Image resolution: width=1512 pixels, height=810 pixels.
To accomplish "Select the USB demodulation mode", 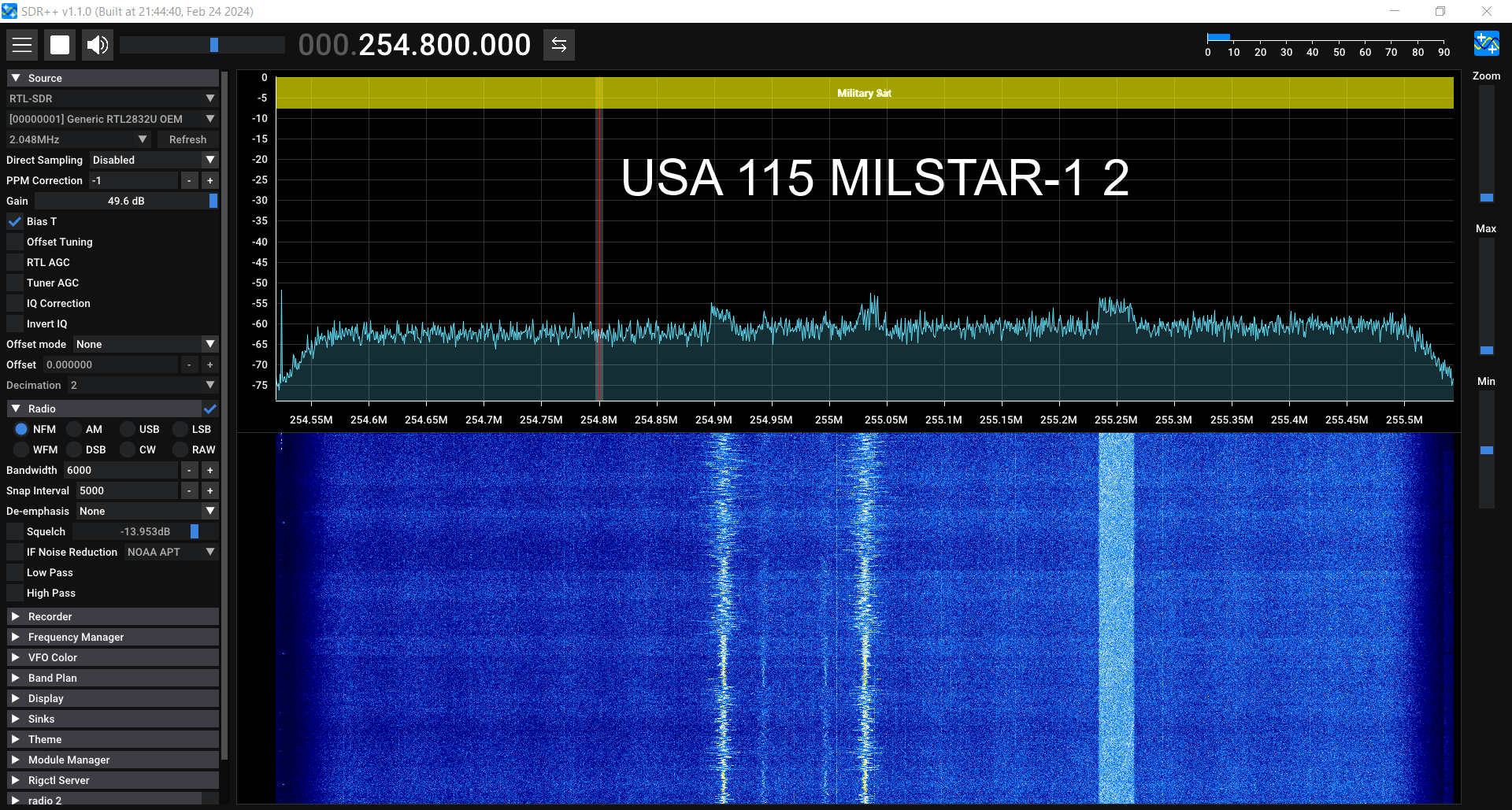I will tap(128, 429).
